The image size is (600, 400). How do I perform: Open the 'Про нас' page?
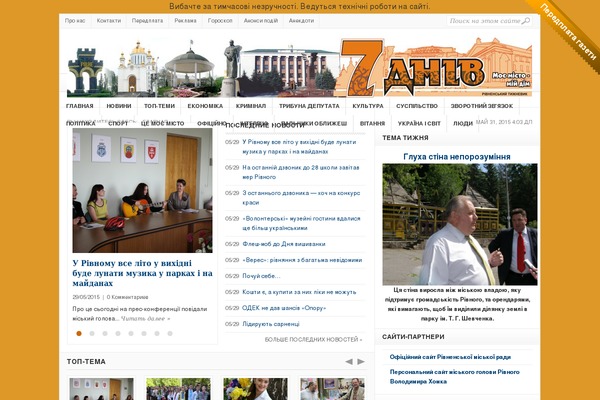pyautogui.click(x=75, y=21)
